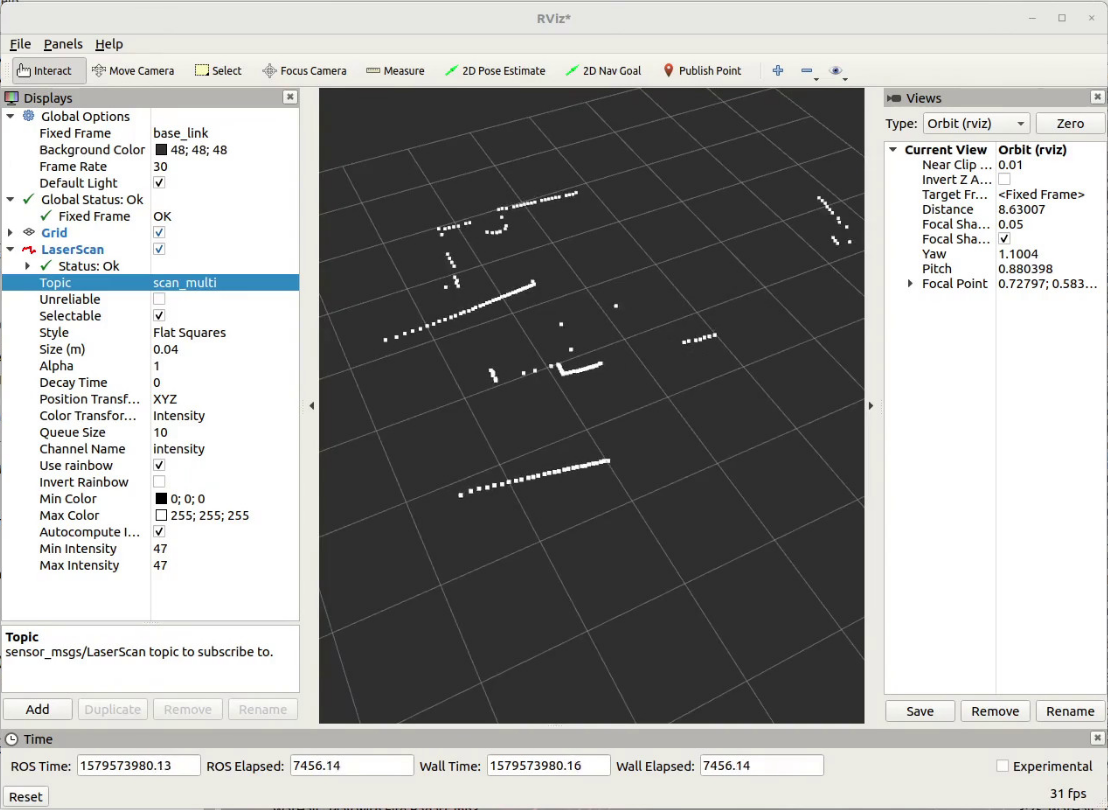
Task: Enable the Invert Rainbow option
Action: point(159,482)
